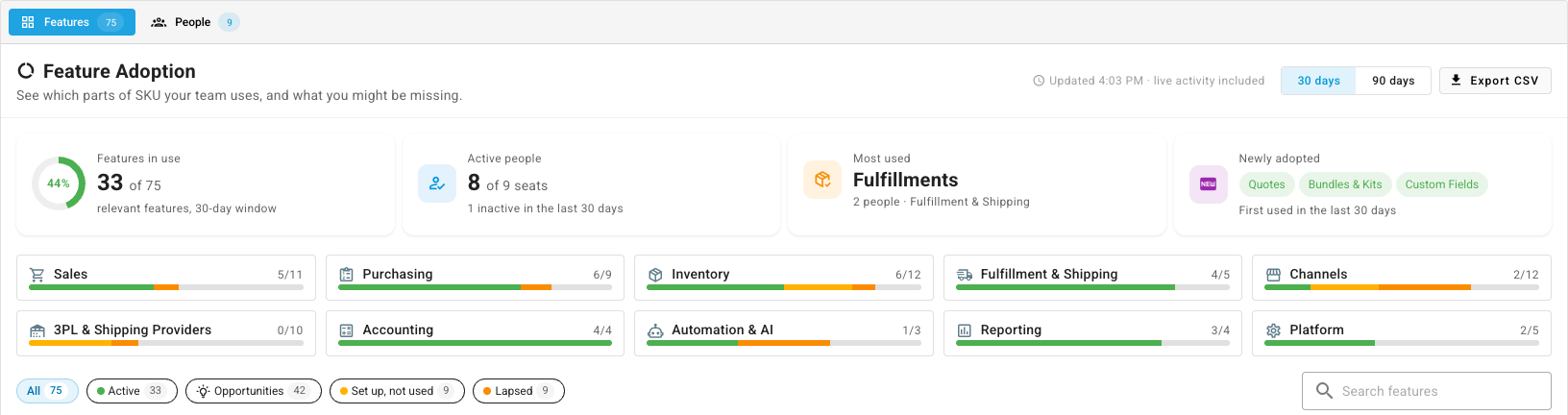
Task: Select the 30 days range
Action: point(1318,81)
